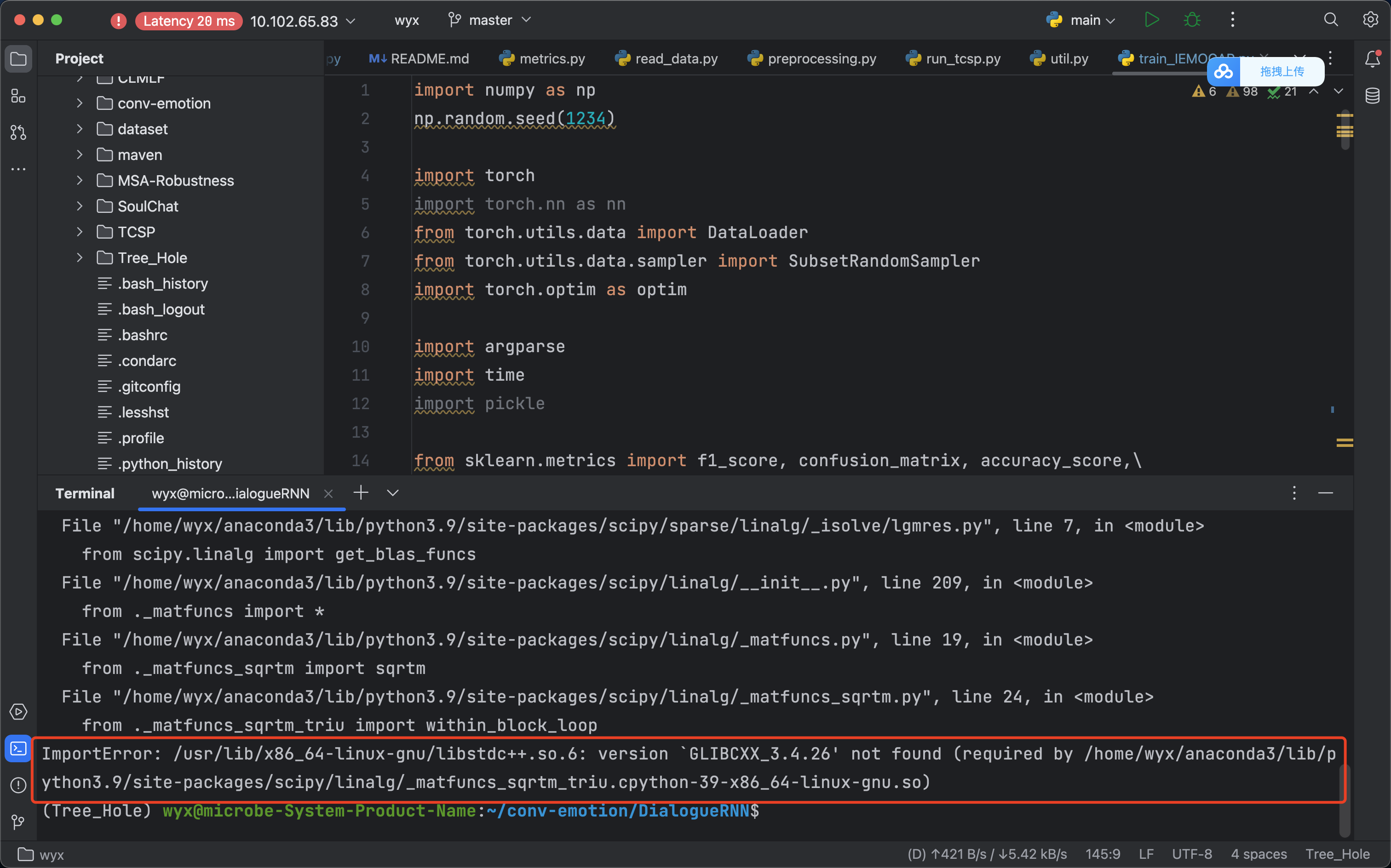Switch to the metrics.py tab
Image resolution: width=1391 pixels, height=868 pixels.
542,59
